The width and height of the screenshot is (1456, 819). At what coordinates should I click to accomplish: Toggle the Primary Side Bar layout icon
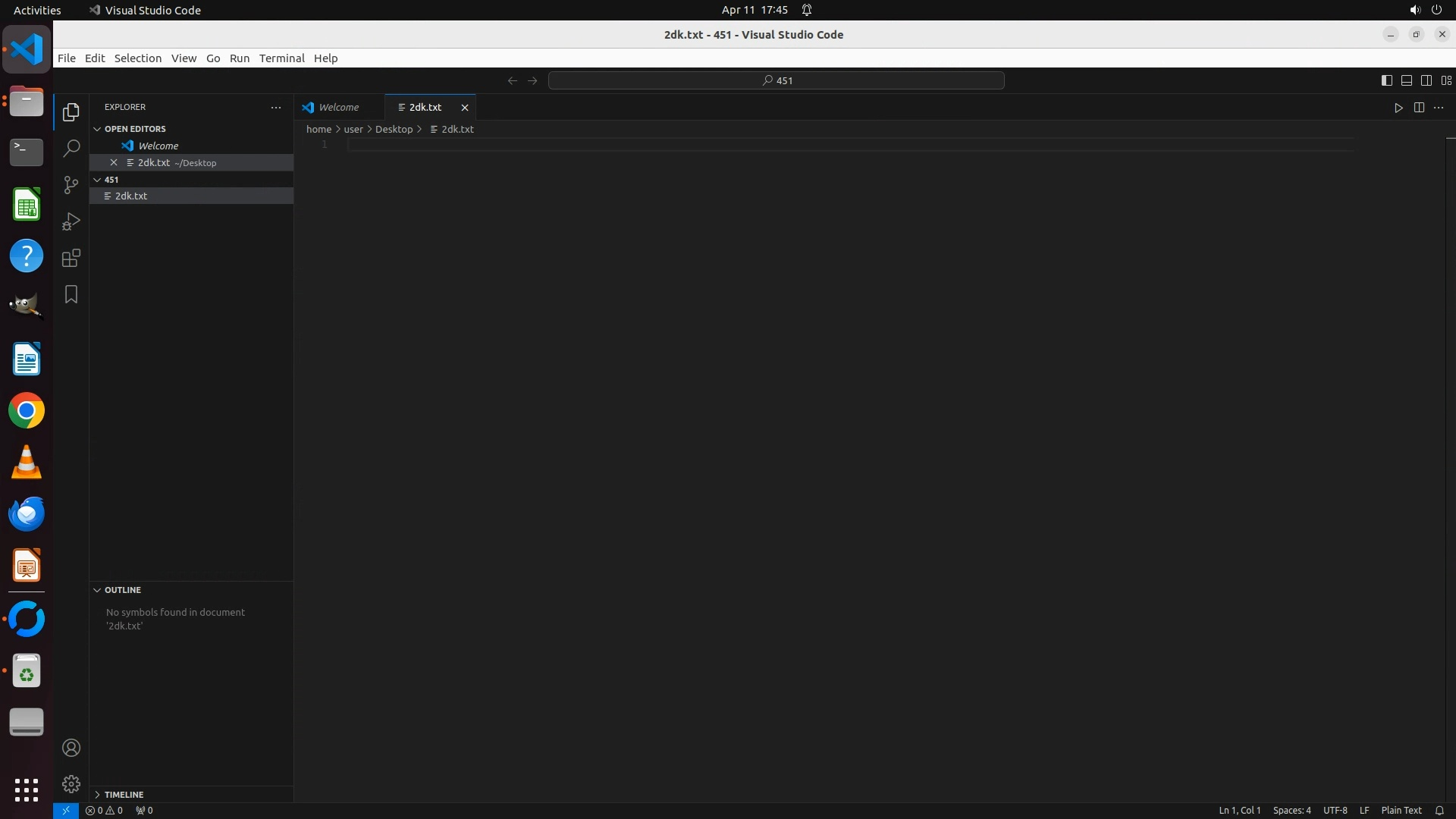[1386, 80]
